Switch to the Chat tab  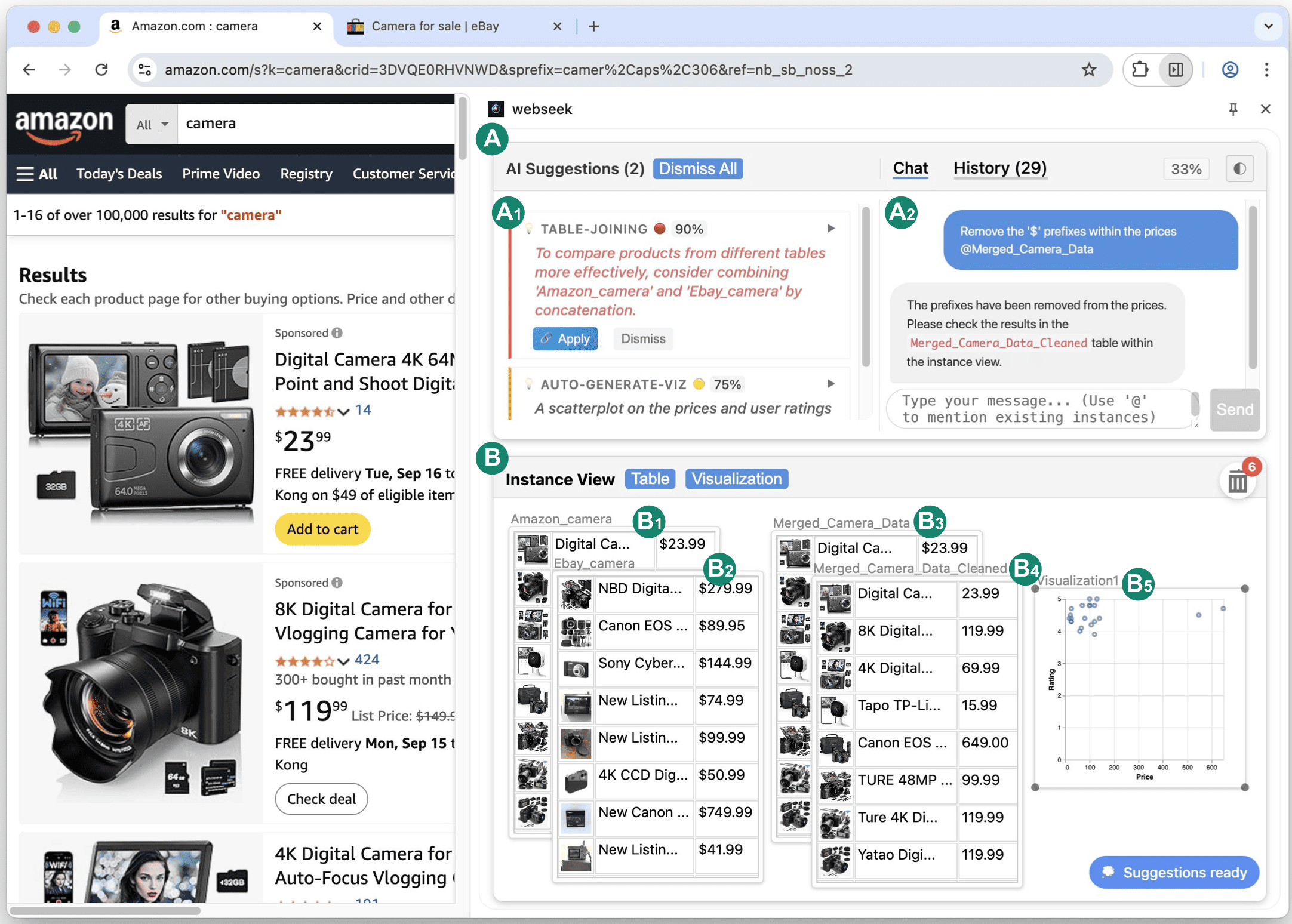coord(910,168)
